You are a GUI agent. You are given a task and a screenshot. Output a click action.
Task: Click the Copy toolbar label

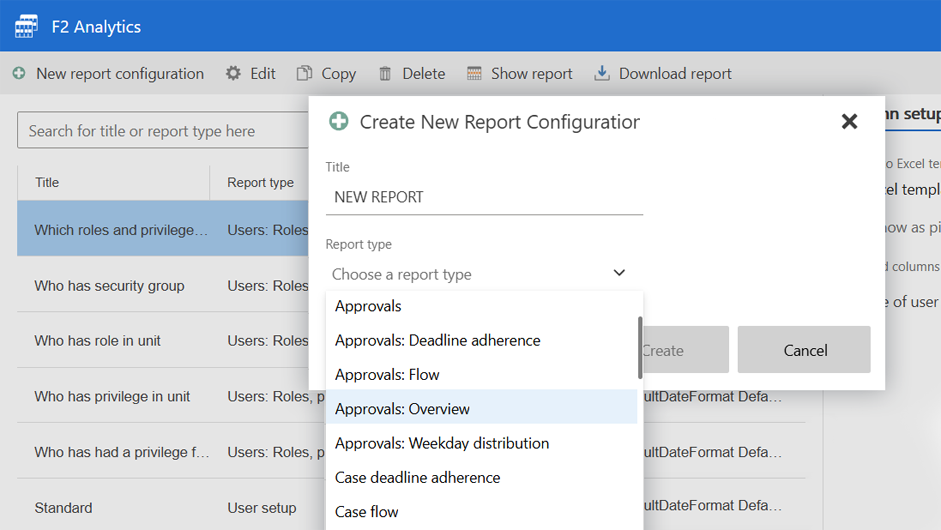(338, 74)
